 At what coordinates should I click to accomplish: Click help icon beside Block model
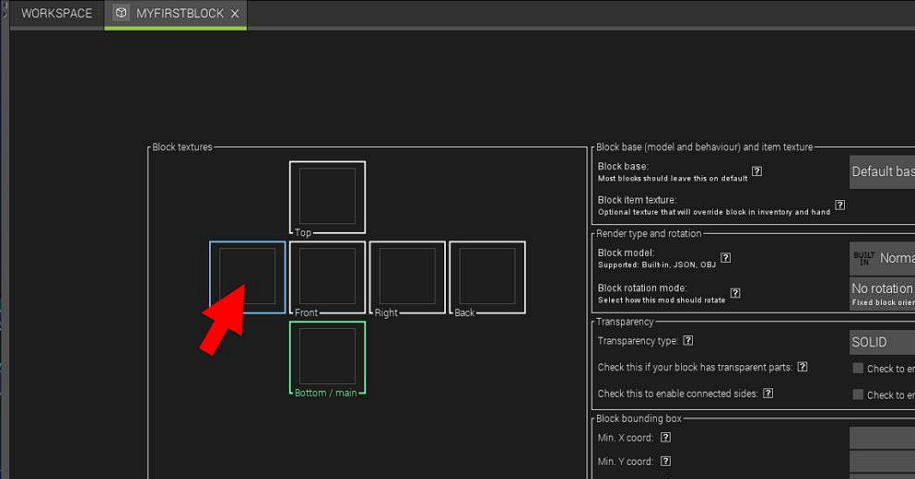(725, 258)
